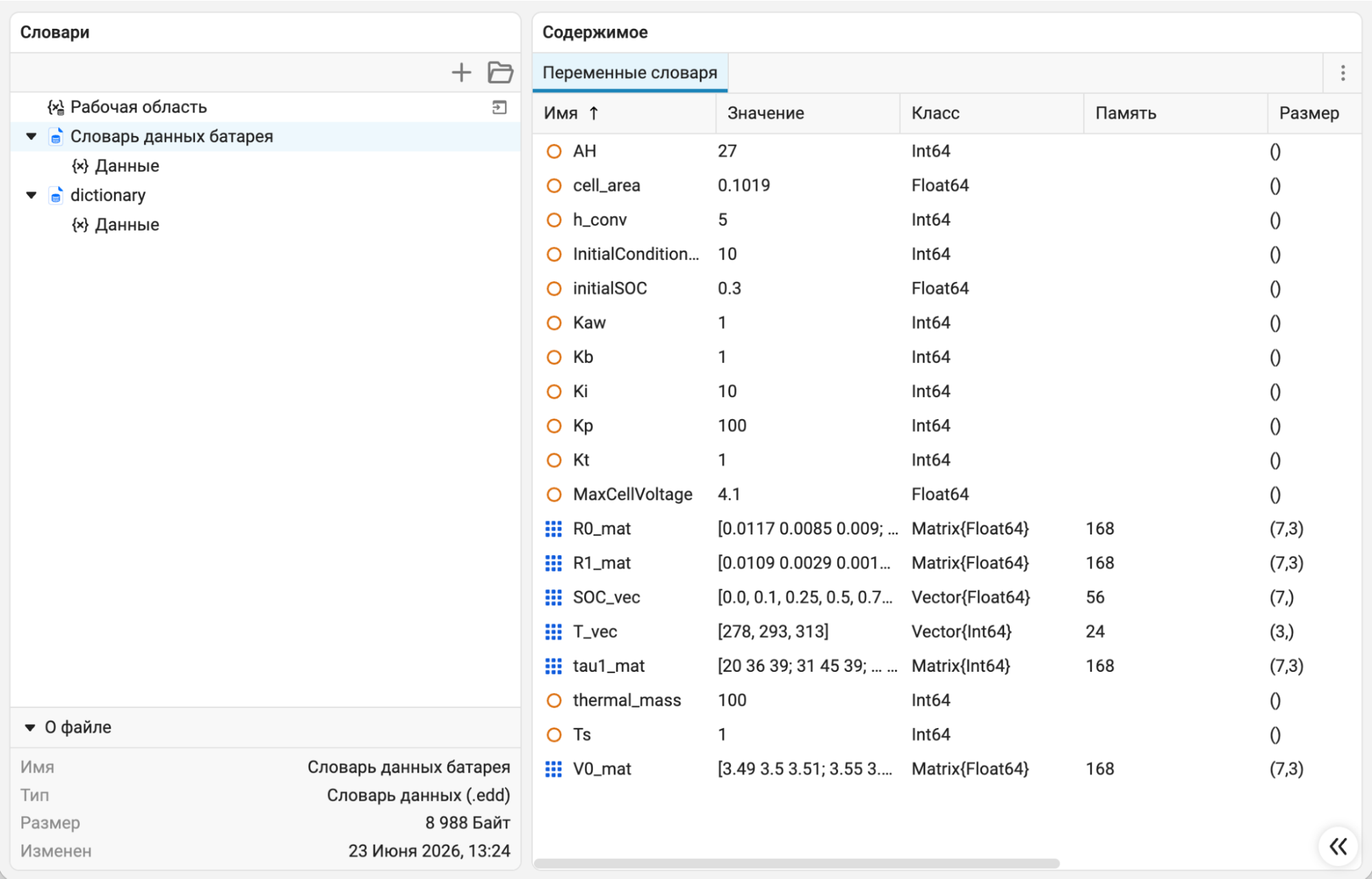
Task: Click the Kb variable name
Action: (583, 357)
